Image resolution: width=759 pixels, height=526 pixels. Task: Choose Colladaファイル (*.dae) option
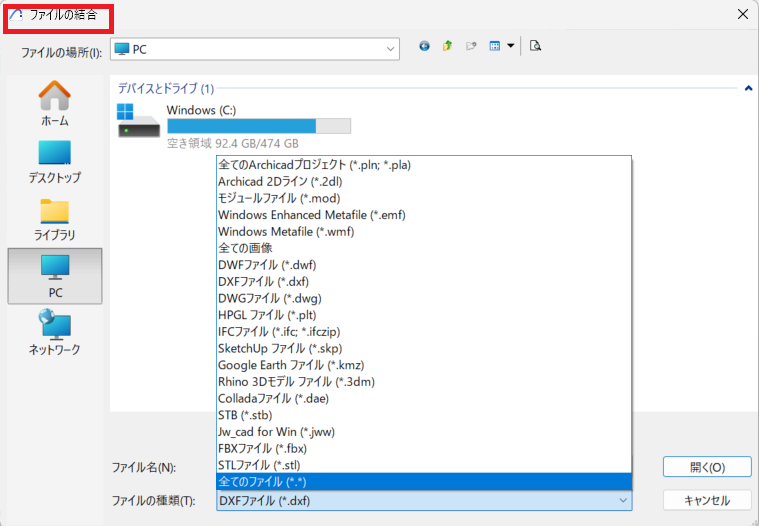tap(424, 399)
